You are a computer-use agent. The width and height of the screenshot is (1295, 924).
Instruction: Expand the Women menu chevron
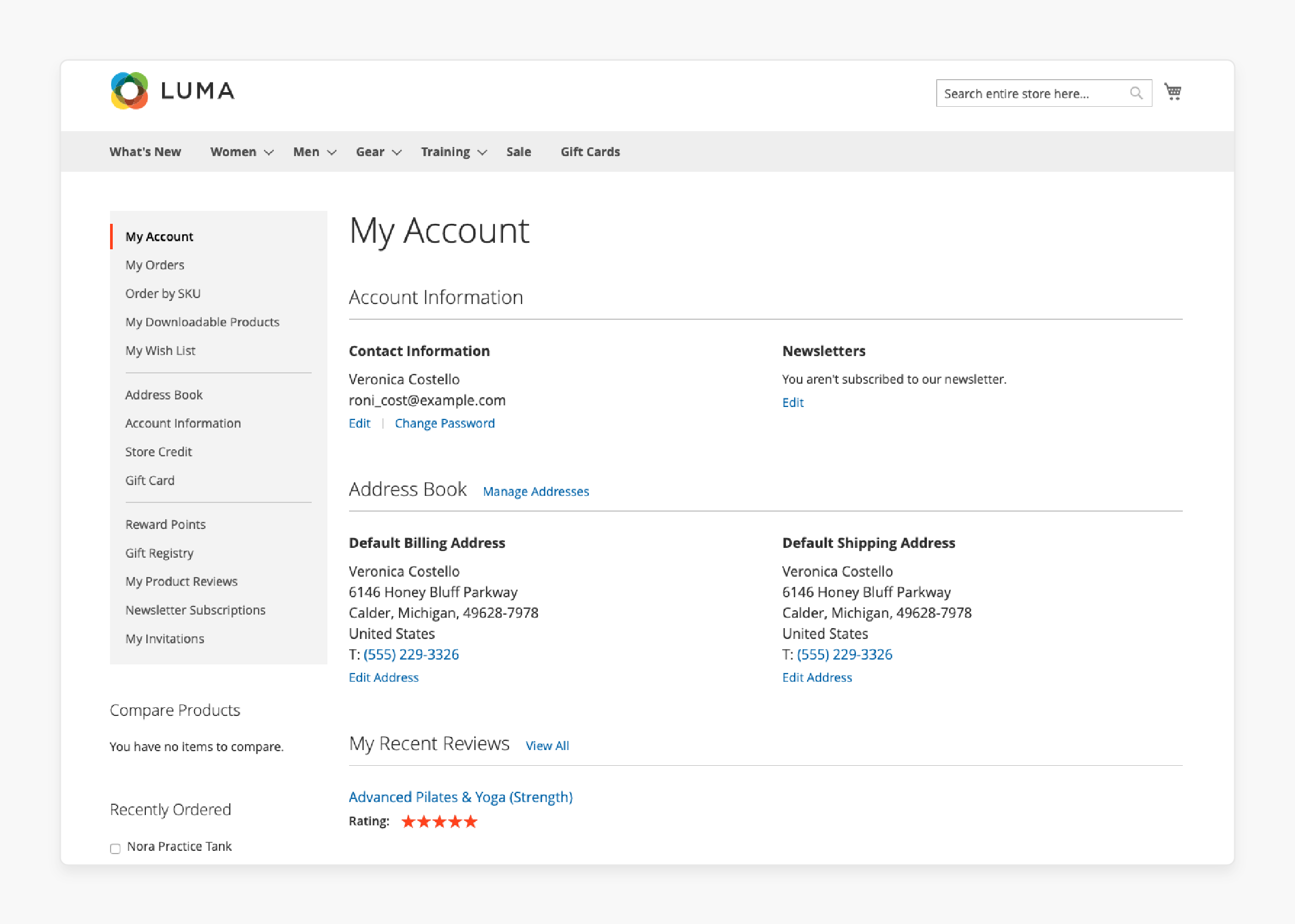(269, 152)
